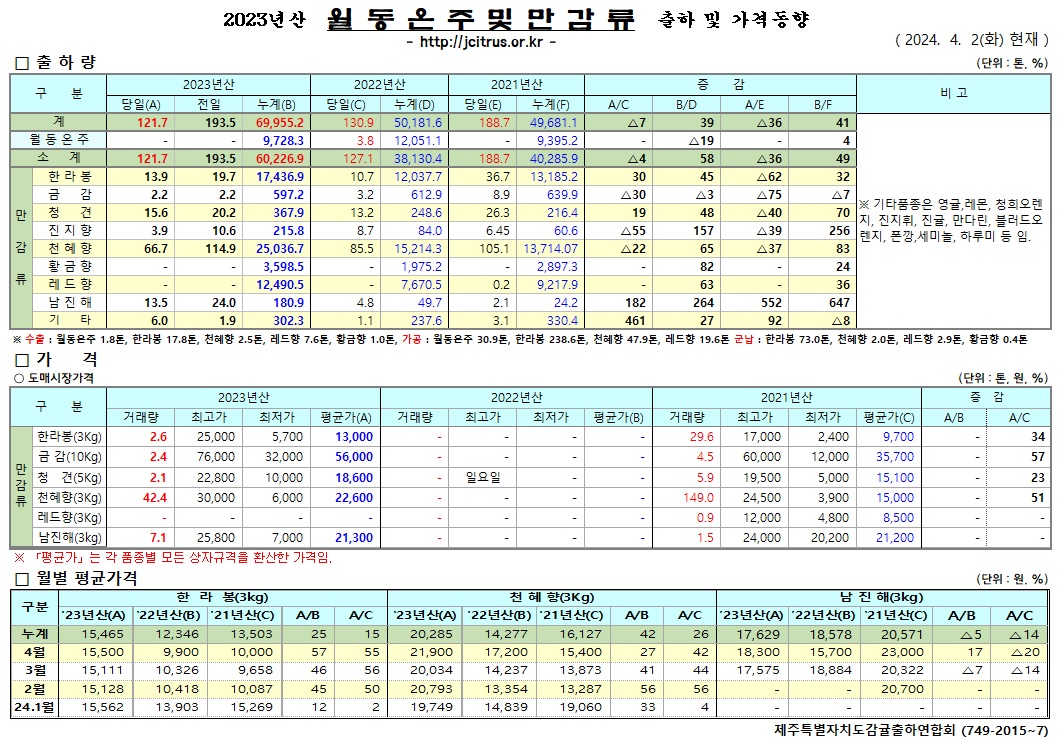
Task: Click the 황금향 row label
Action: click(x=70, y=267)
